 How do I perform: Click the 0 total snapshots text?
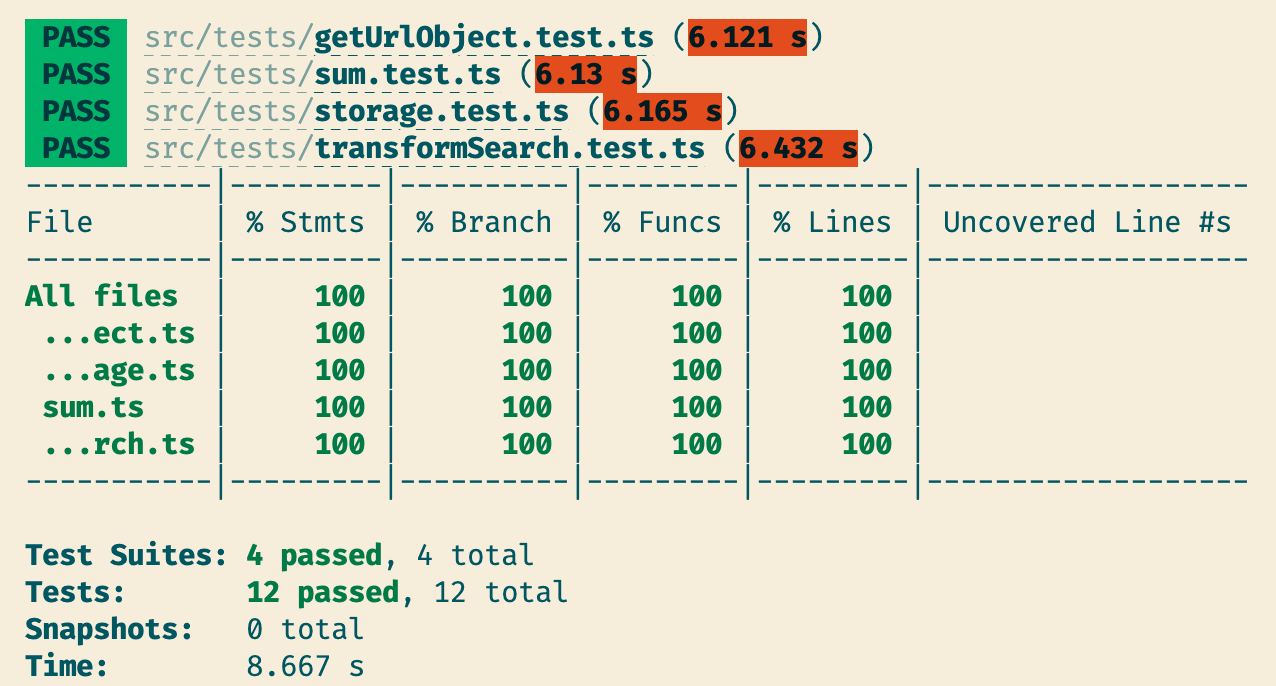[x=305, y=629]
